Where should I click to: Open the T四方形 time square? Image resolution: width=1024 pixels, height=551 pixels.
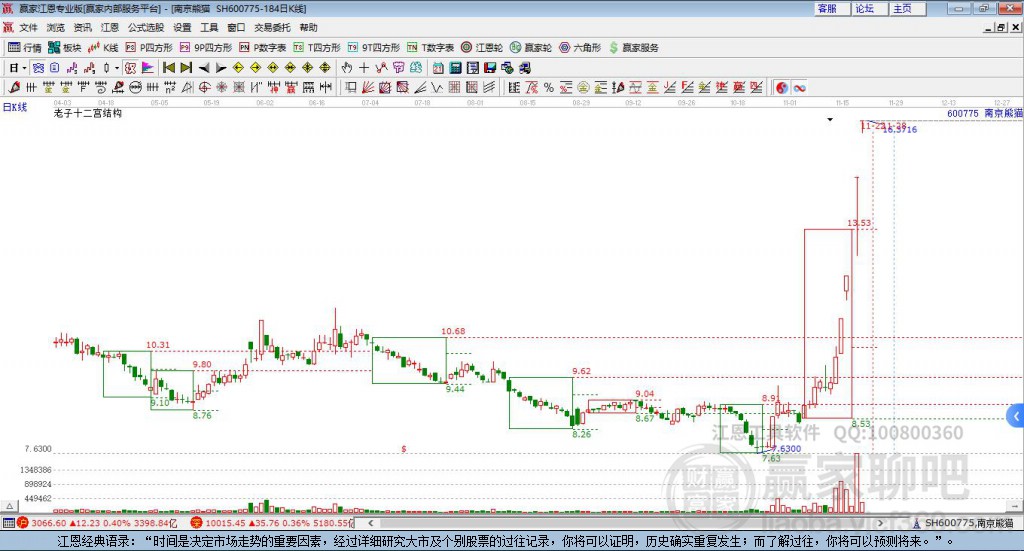click(317, 48)
